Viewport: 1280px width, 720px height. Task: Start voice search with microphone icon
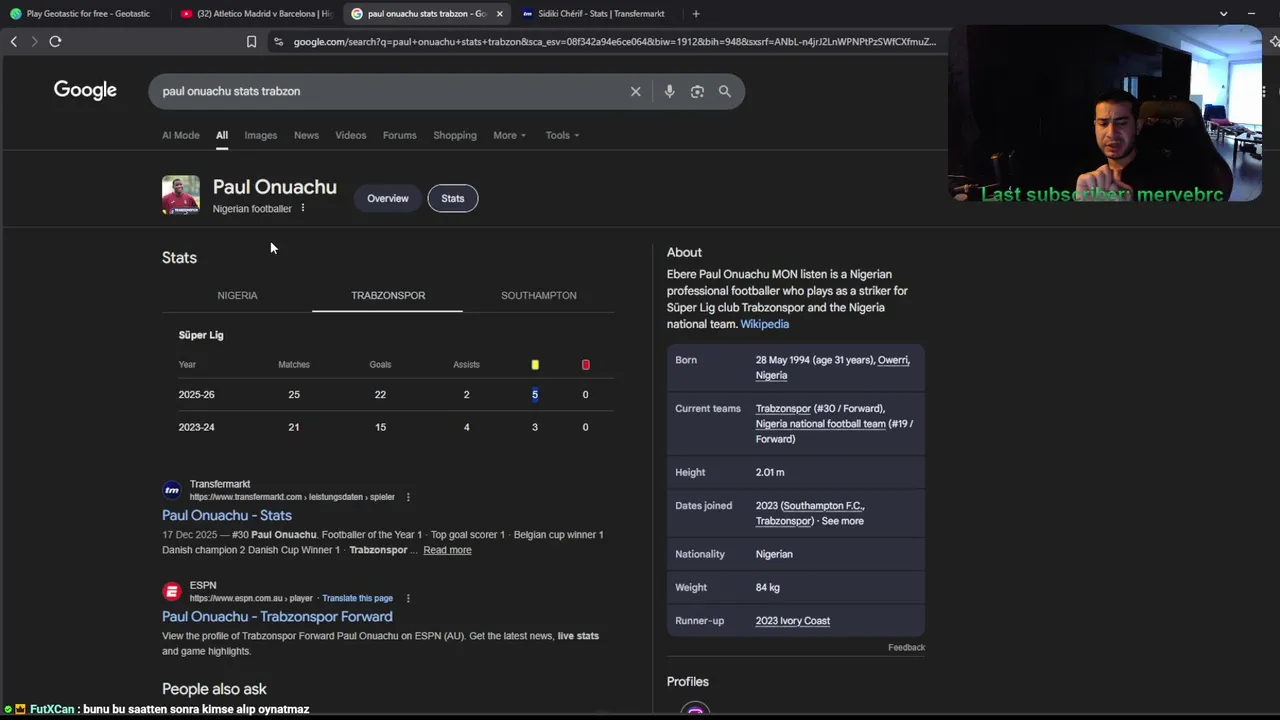point(669,91)
